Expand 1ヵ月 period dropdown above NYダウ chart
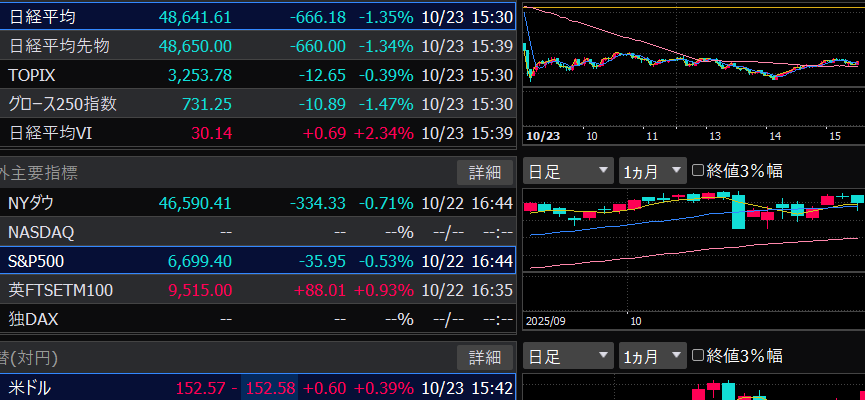Screen dimensions: 865x400 [x=652, y=171]
